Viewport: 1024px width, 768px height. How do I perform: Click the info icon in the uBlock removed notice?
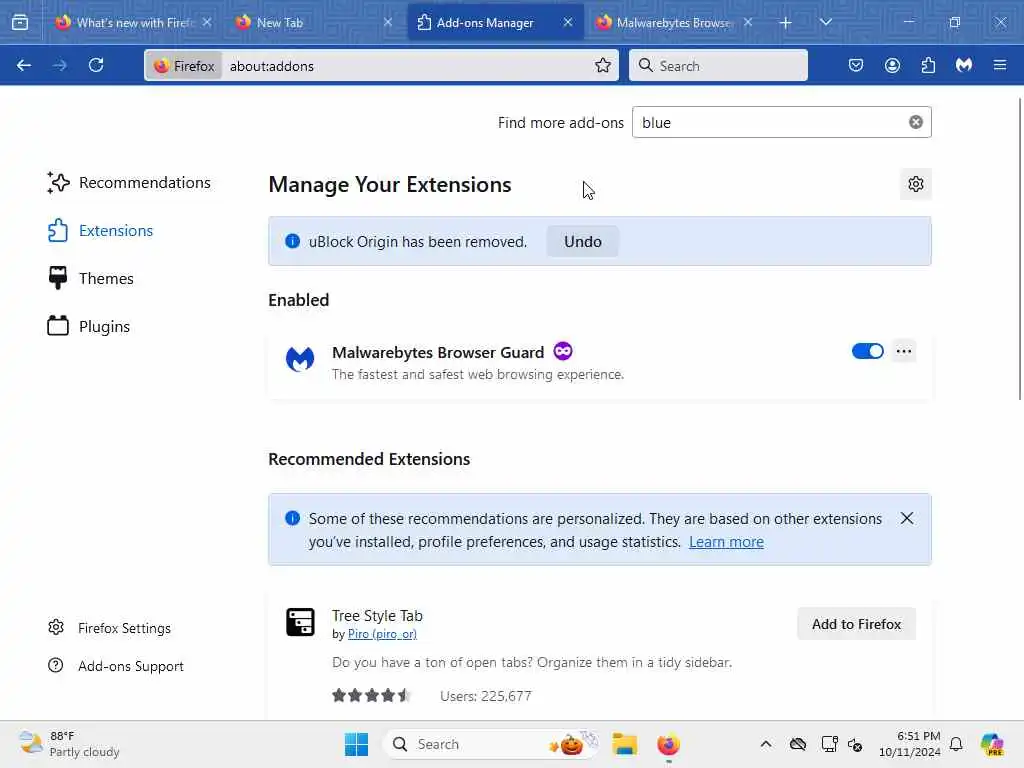click(x=293, y=241)
